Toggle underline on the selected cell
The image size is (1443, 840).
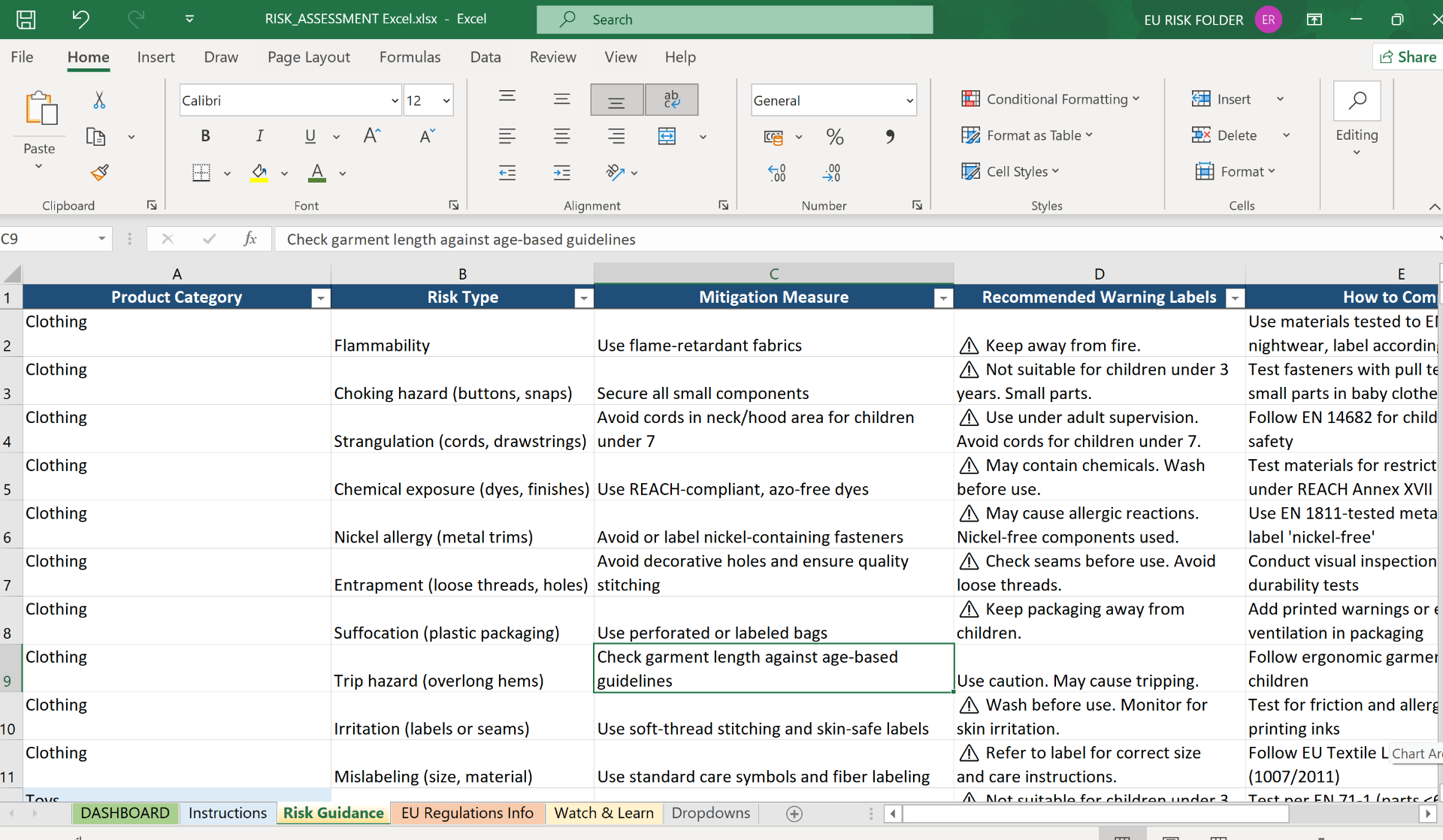click(x=310, y=136)
